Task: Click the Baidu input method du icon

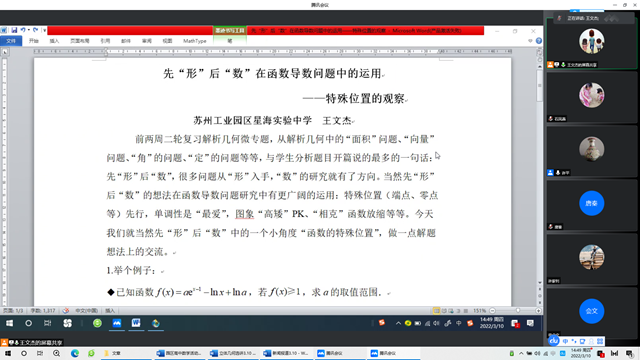Action: point(553,340)
